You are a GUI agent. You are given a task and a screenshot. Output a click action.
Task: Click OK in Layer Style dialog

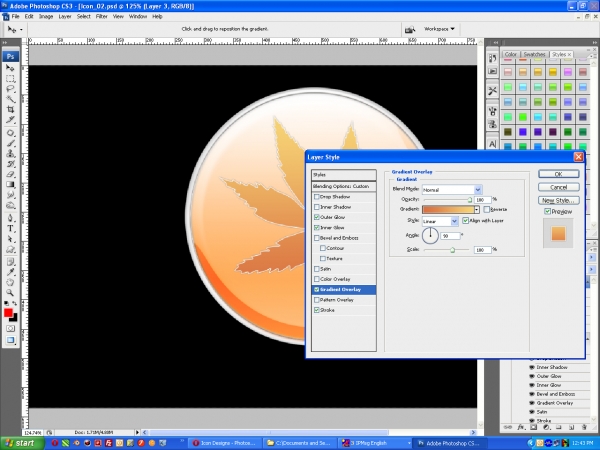(x=559, y=174)
